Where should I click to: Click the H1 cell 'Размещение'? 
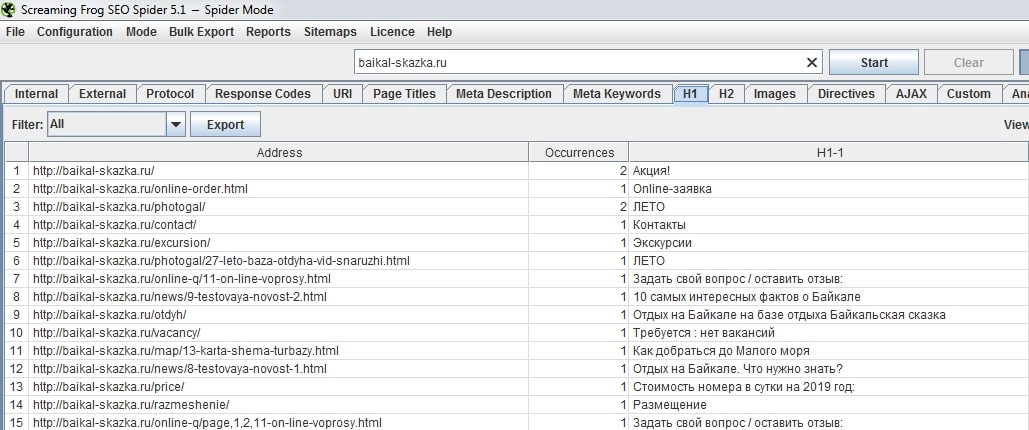pyautogui.click(x=829, y=405)
